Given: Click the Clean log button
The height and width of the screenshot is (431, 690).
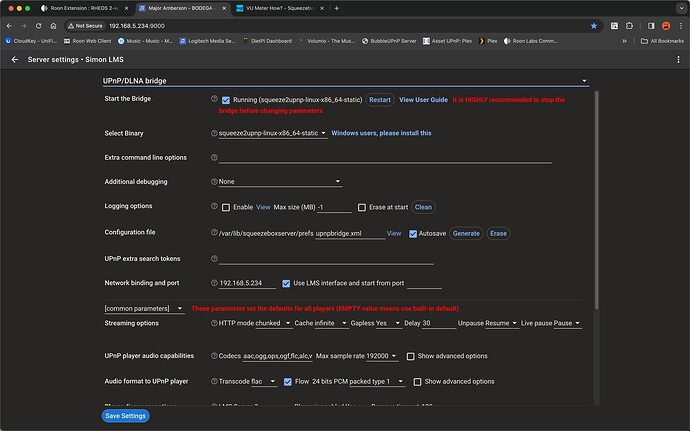Looking at the screenshot, I should 423,207.
